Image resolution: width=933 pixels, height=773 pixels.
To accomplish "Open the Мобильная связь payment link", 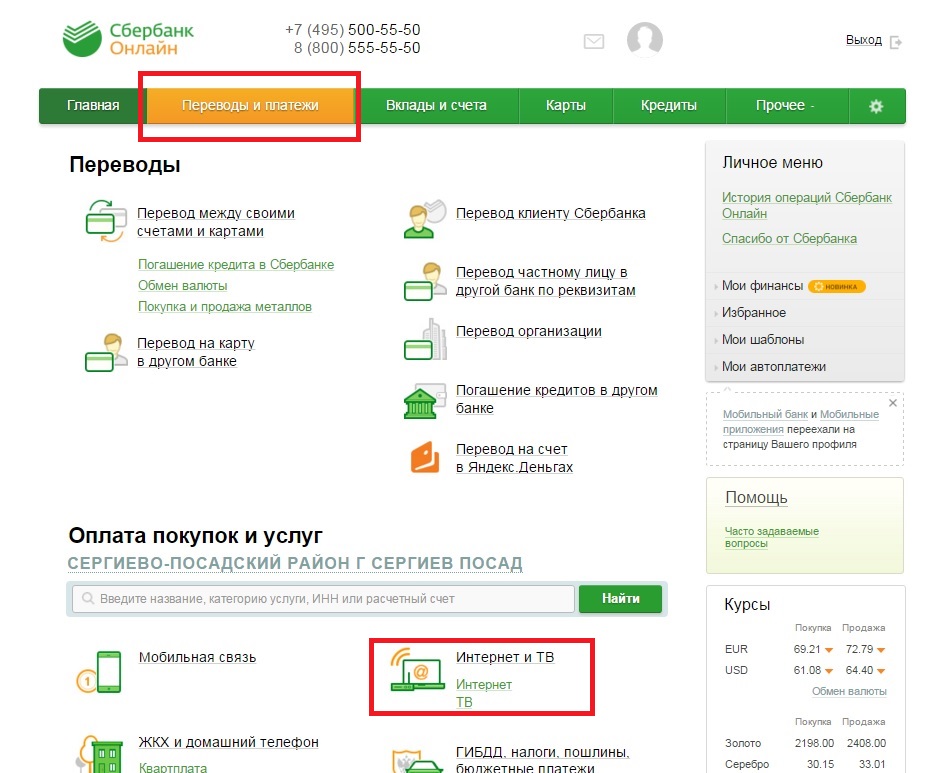I will (x=198, y=658).
